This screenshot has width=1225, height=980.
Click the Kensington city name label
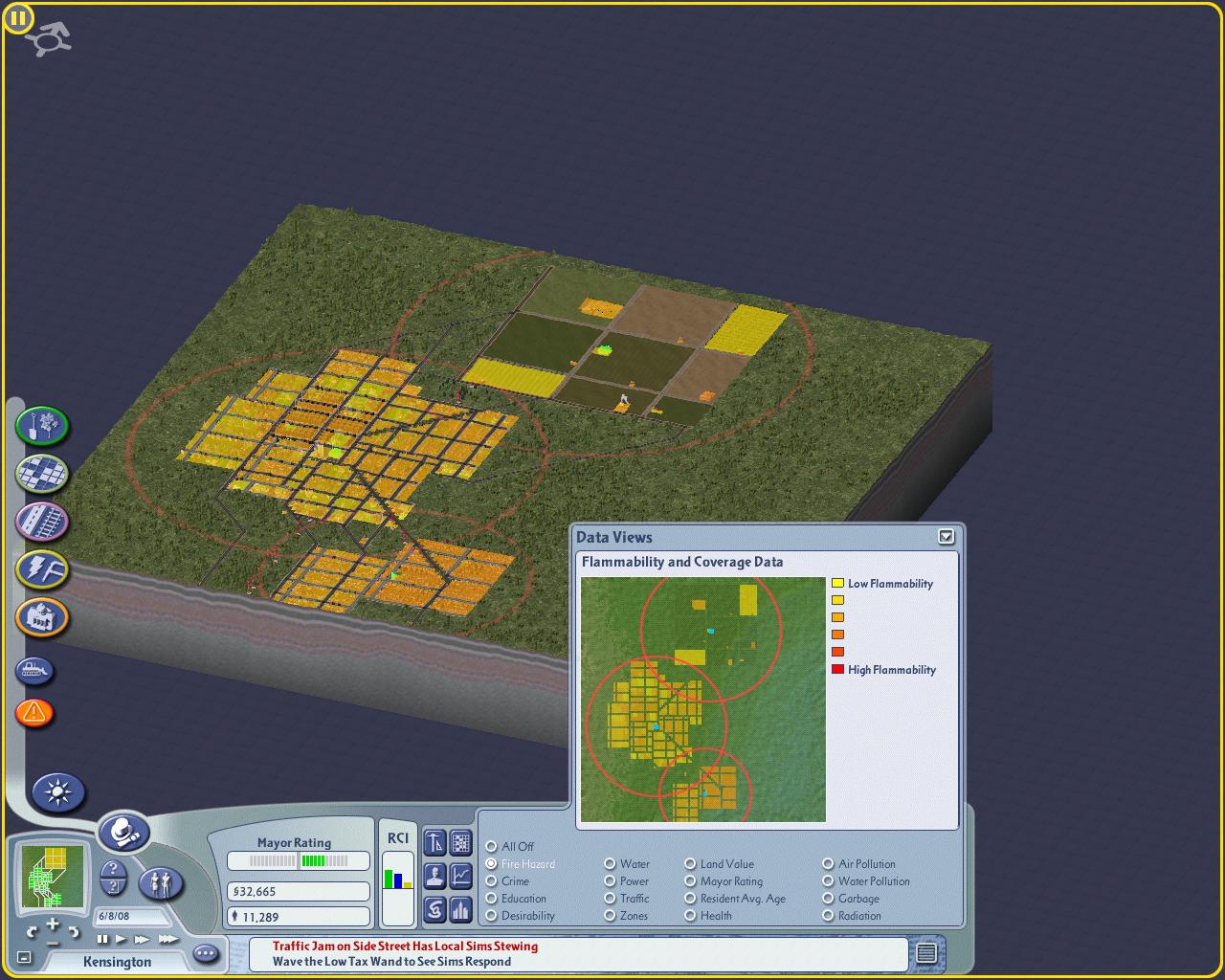pyautogui.click(x=117, y=962)
